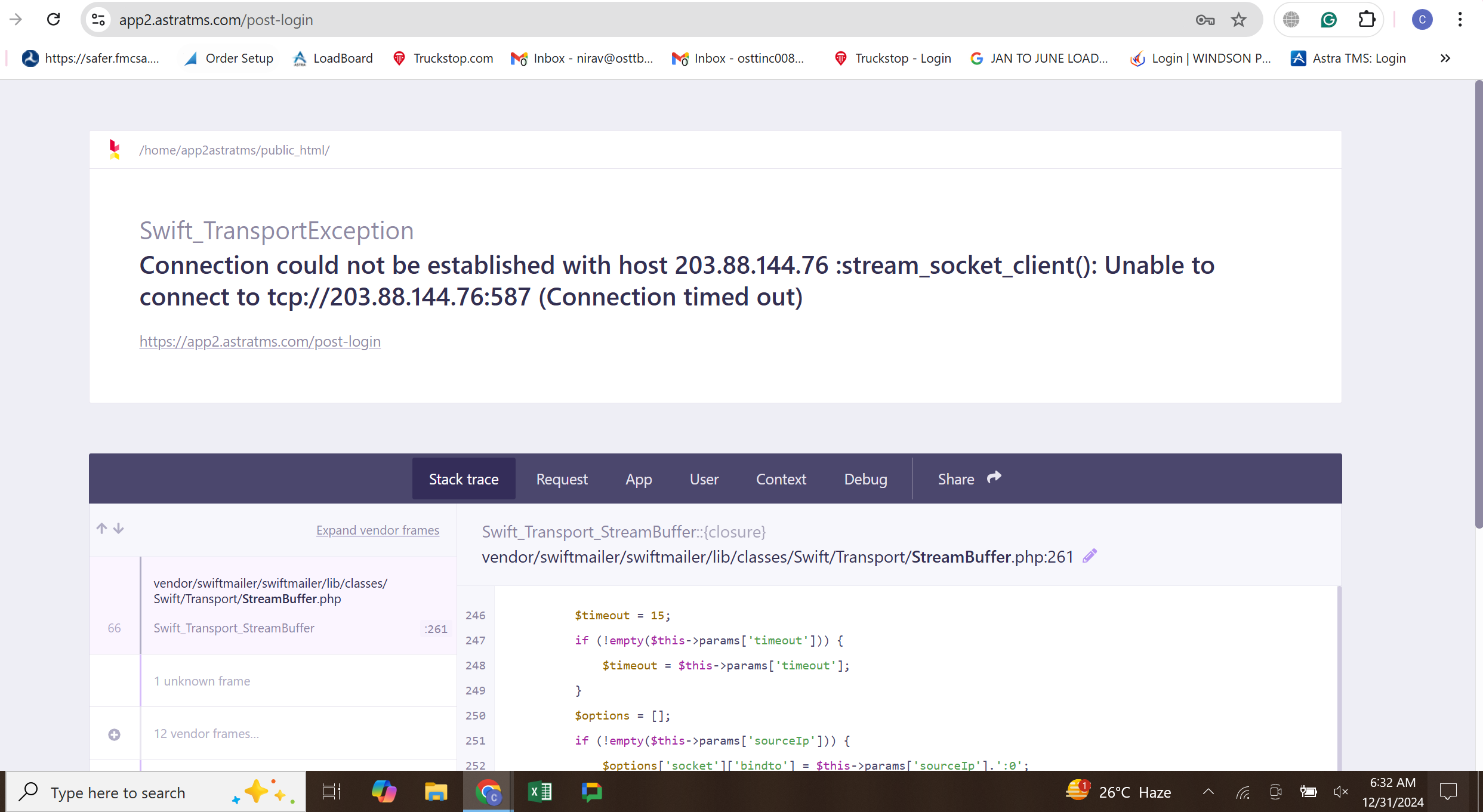The height and width of the screenshot is (812, 1483).
Task: Open file in editor with pencil icon
Action: tap(1090, 556)
